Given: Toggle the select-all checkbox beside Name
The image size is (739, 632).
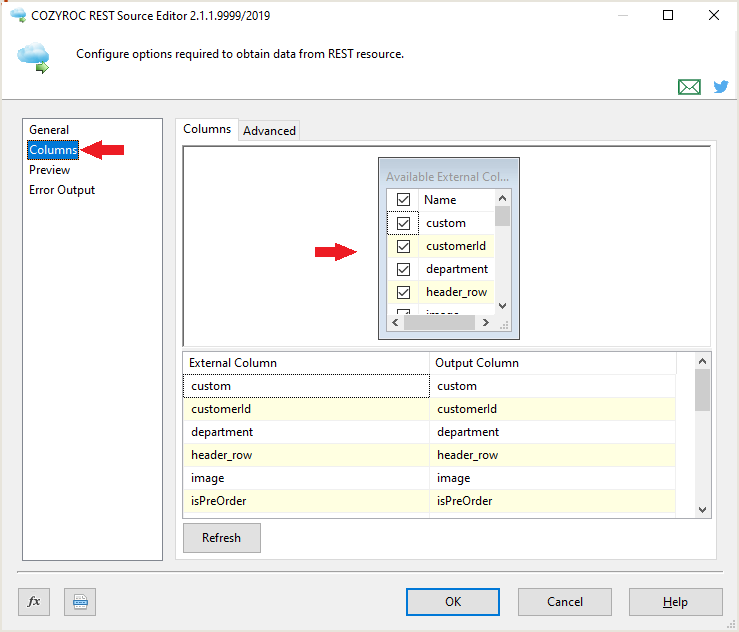Looking at the screenshot, I should coord(403,200).
